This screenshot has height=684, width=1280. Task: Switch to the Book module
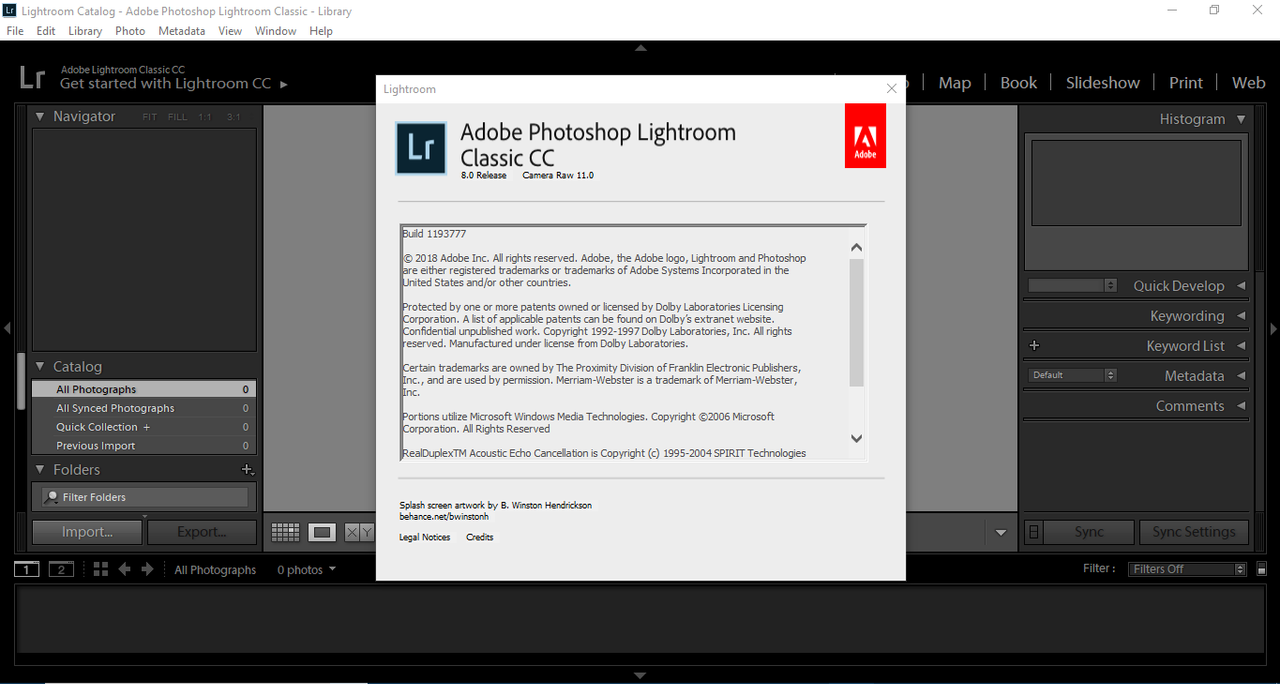1019,83
